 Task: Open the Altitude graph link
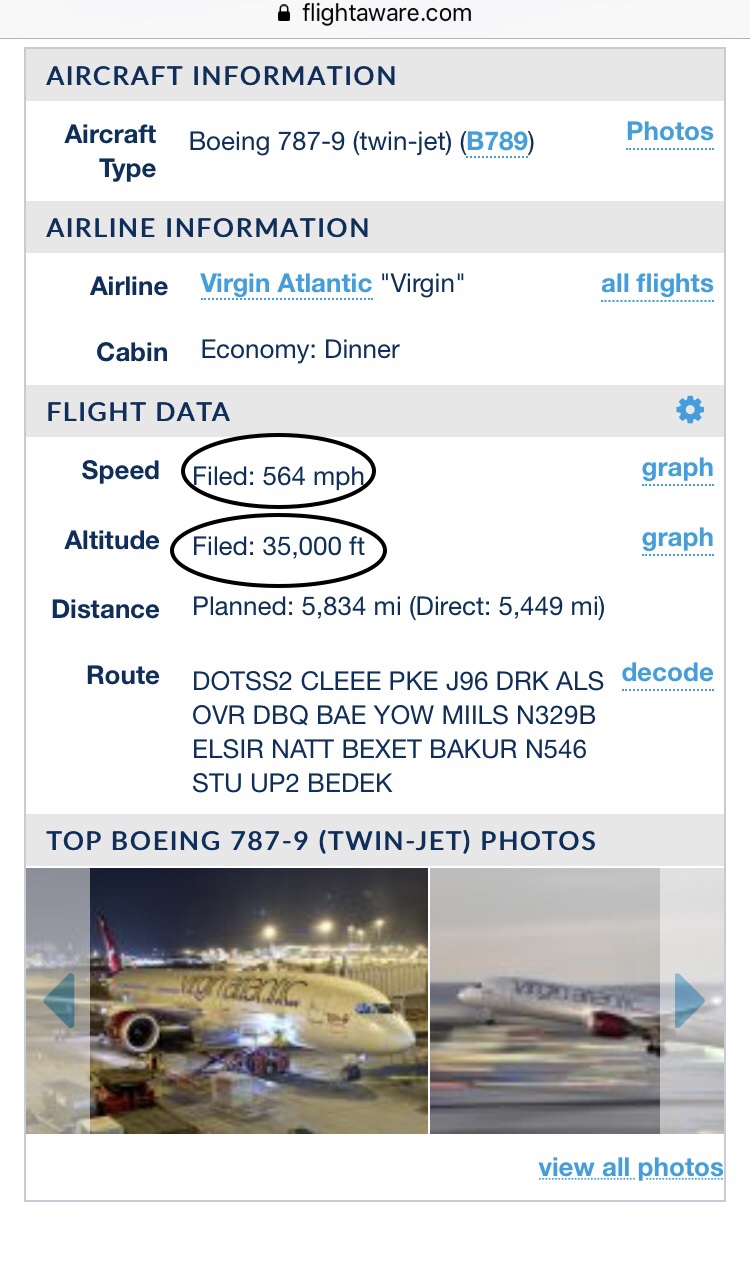[x=677, y=539]
